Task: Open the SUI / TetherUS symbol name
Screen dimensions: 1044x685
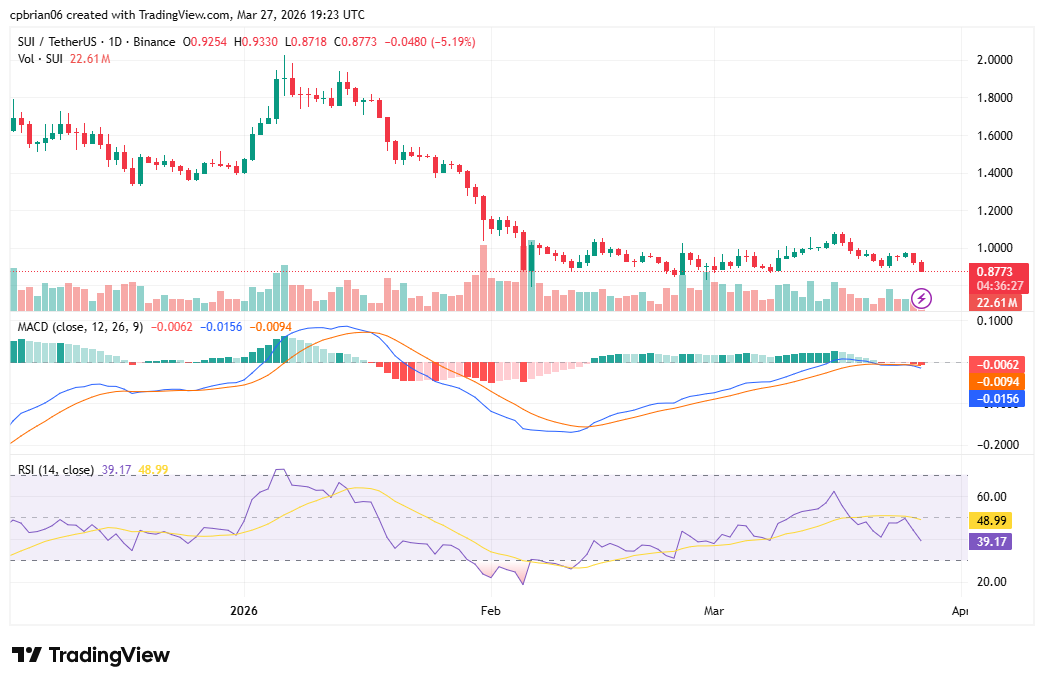Action: [58, 42]
